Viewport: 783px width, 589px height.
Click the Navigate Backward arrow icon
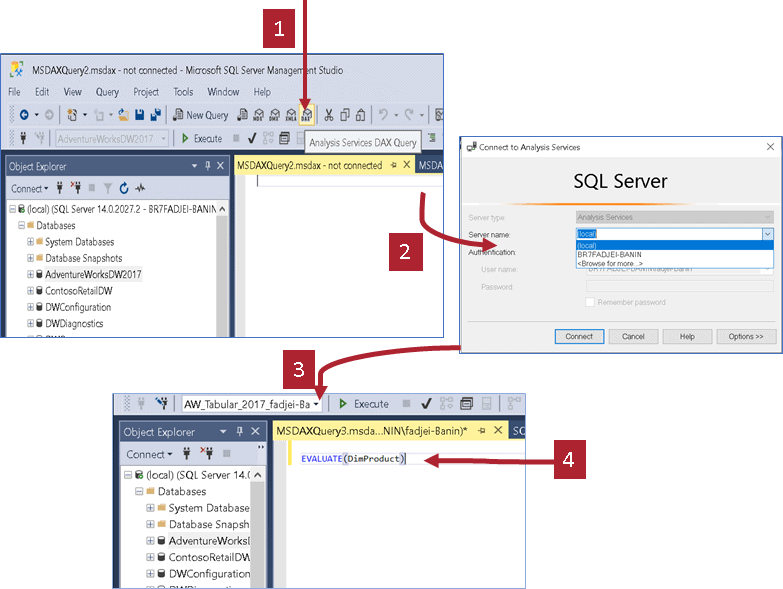[x=23, y=115]
